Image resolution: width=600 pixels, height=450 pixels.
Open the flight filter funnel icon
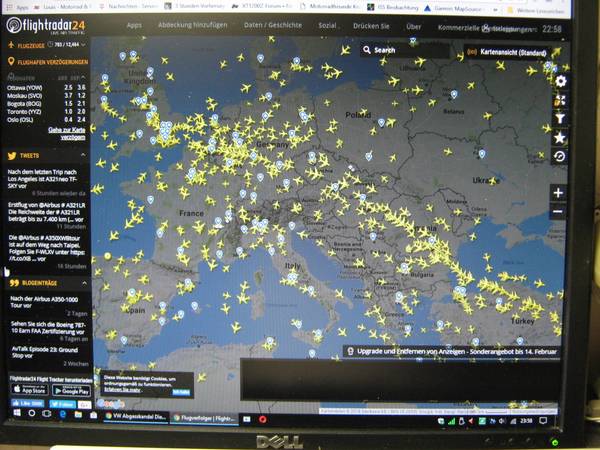(x=560, y=119)
